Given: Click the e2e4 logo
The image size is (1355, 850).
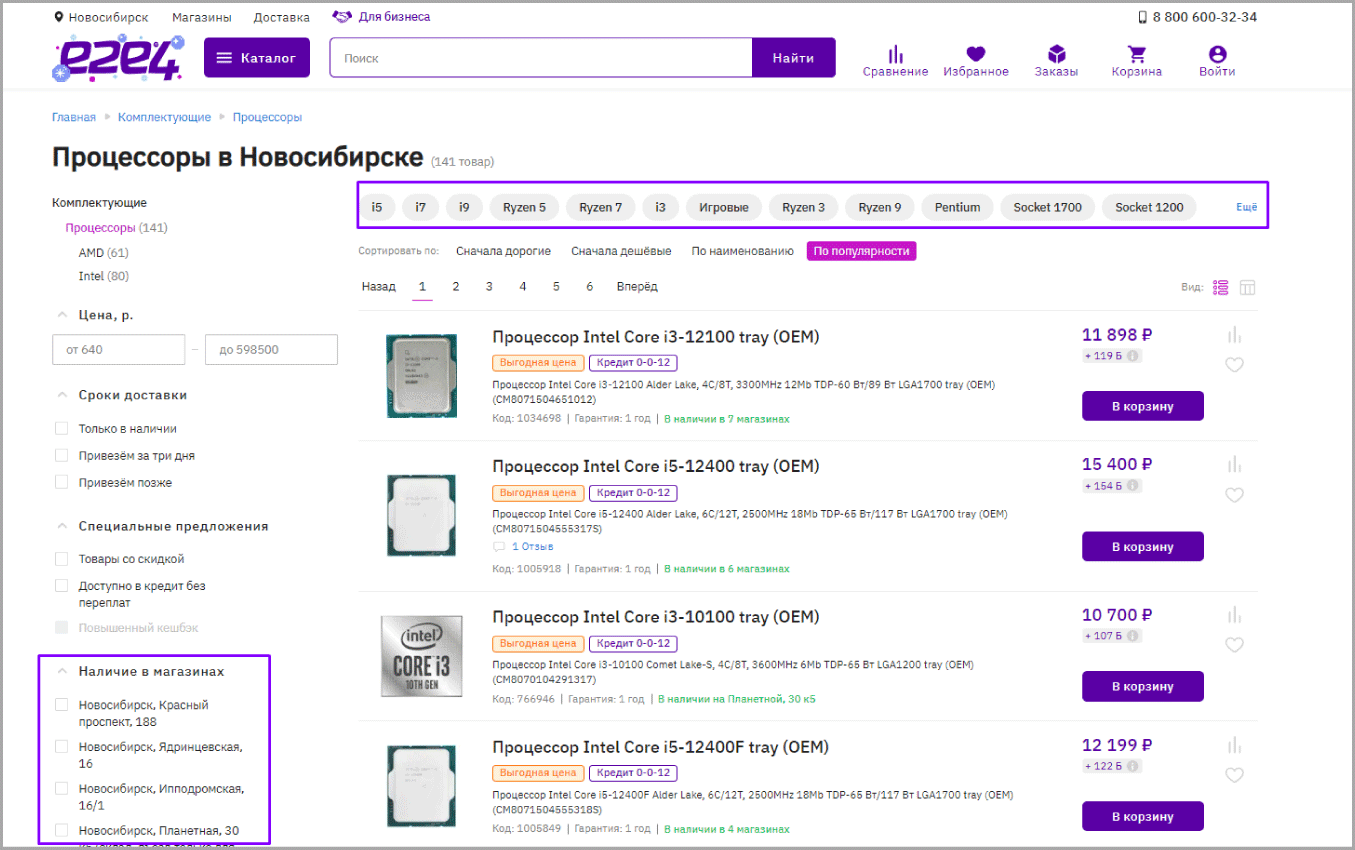Looking at the screenshot, I should click(x=118, y=57).
